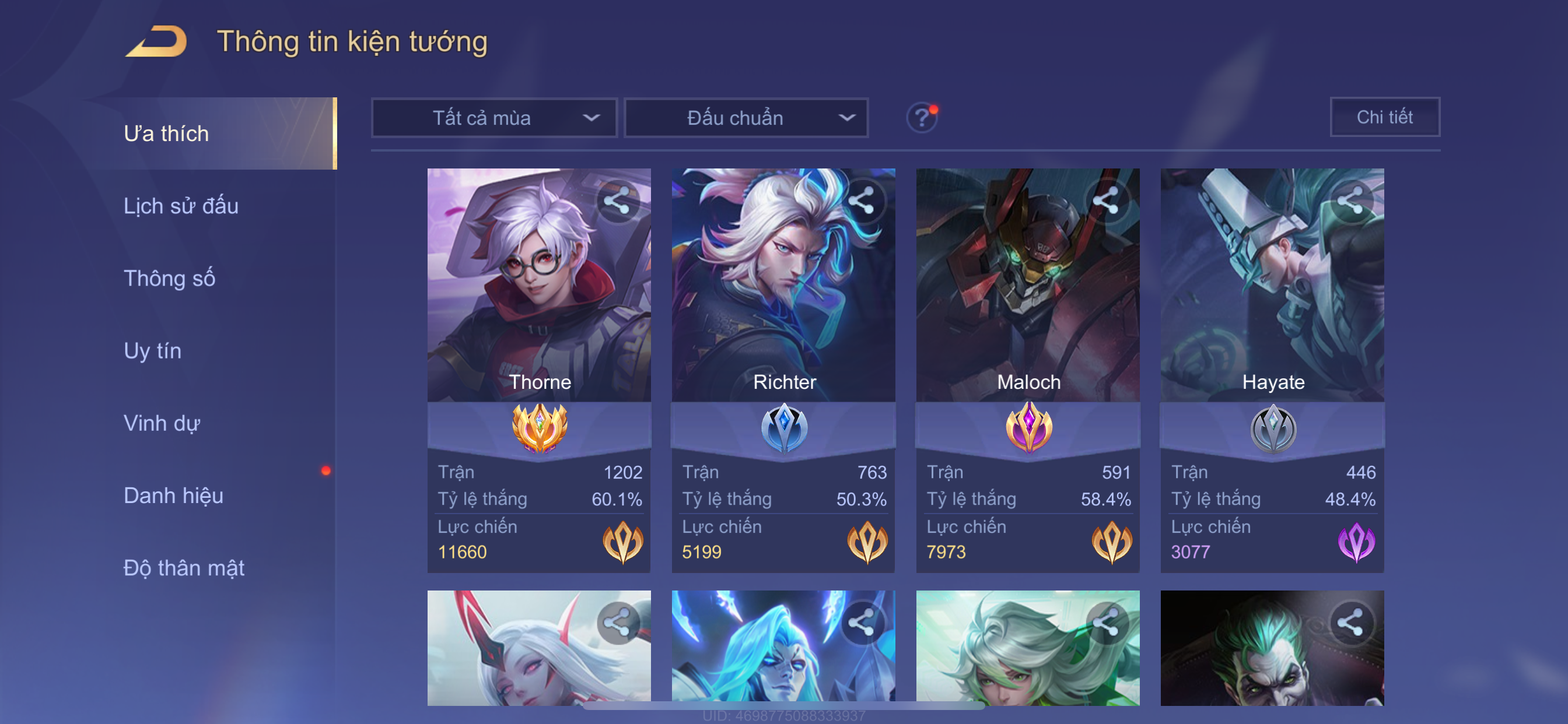Share the Richter hero card
The width and height of the screenshot is (1568, 724).
[862, 201]
